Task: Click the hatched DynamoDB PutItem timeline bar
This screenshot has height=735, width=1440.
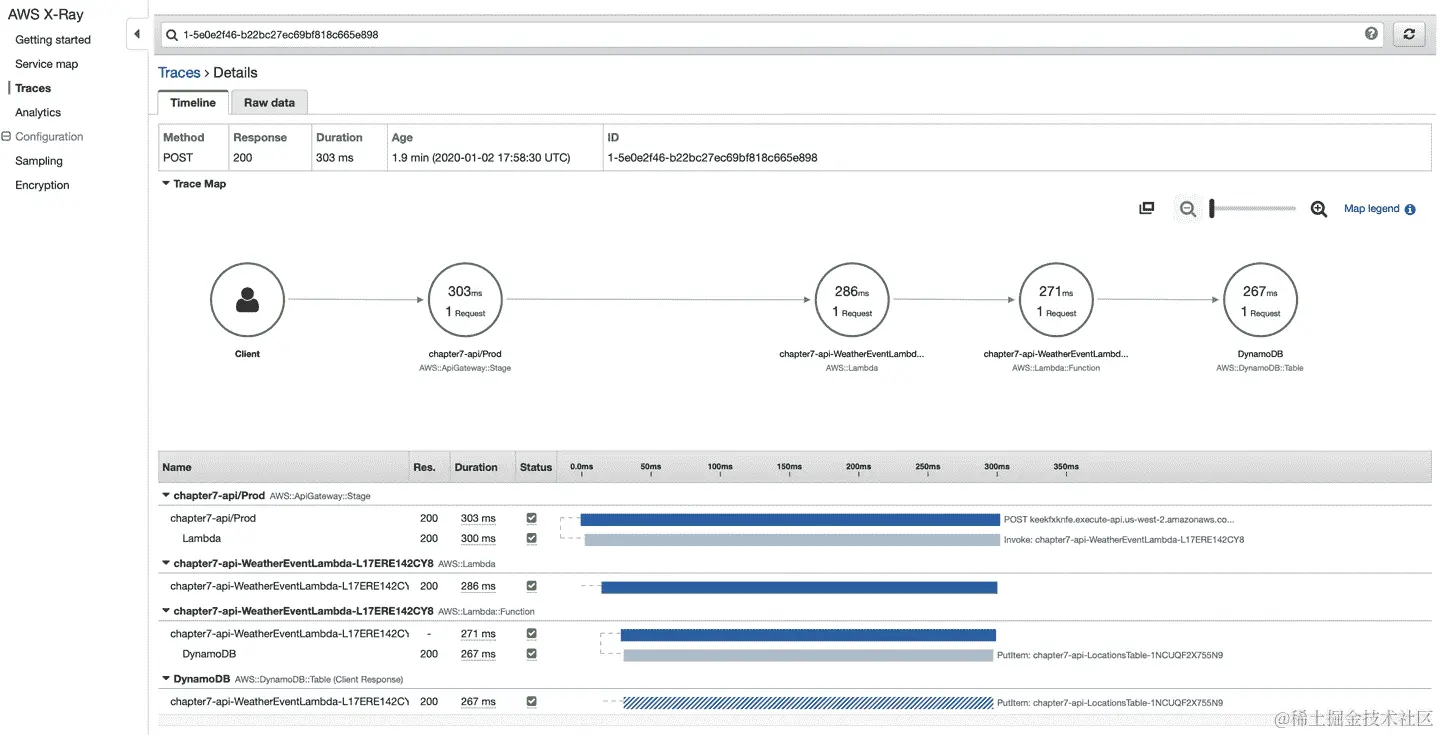Action: pyautogui.click(x=808, y=703)
